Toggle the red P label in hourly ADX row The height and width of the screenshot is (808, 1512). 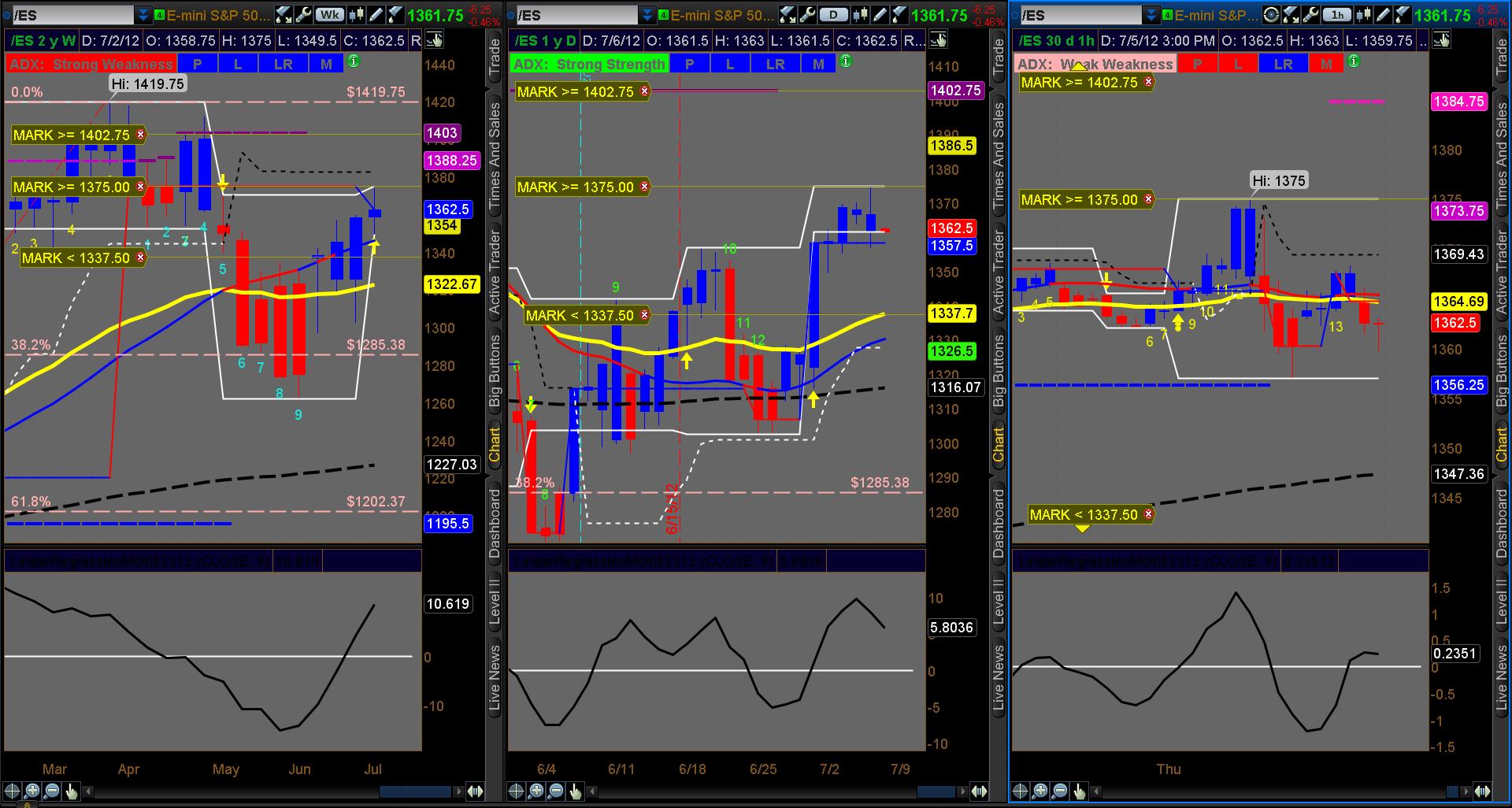click(x=1198, y=64)
